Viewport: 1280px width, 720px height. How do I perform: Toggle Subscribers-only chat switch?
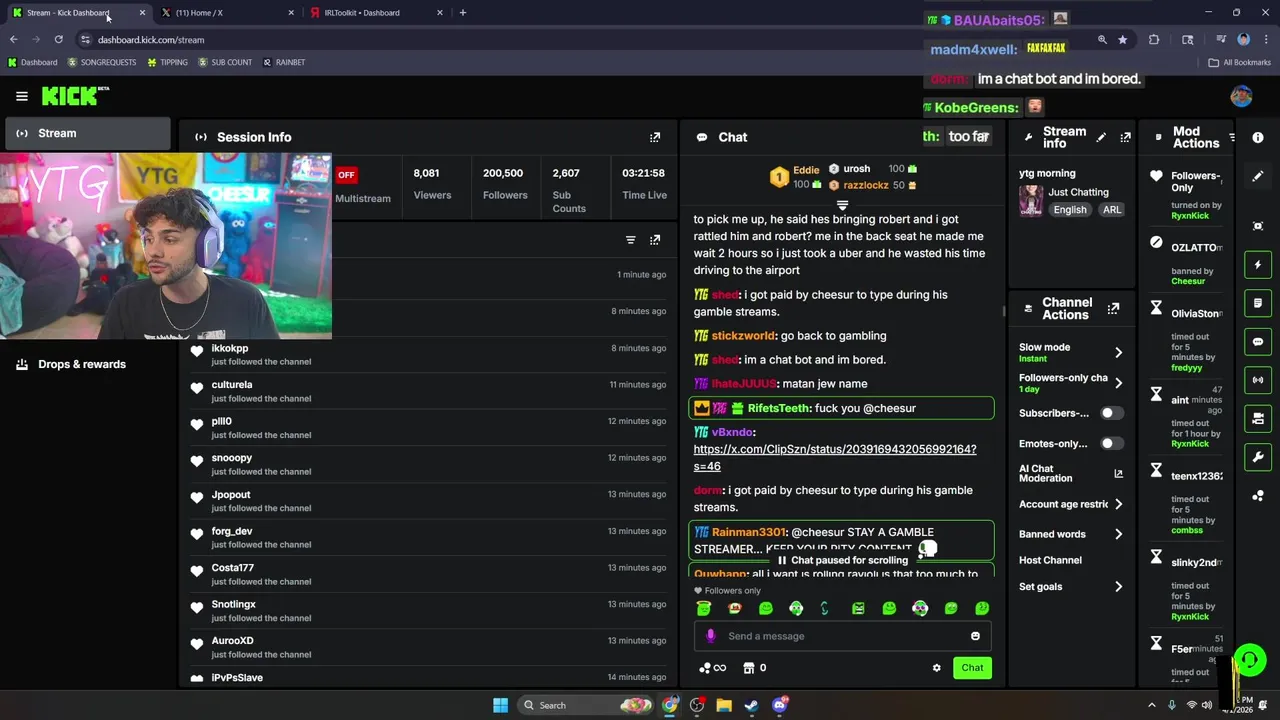pyautogui.click(x=1111, y=413)
